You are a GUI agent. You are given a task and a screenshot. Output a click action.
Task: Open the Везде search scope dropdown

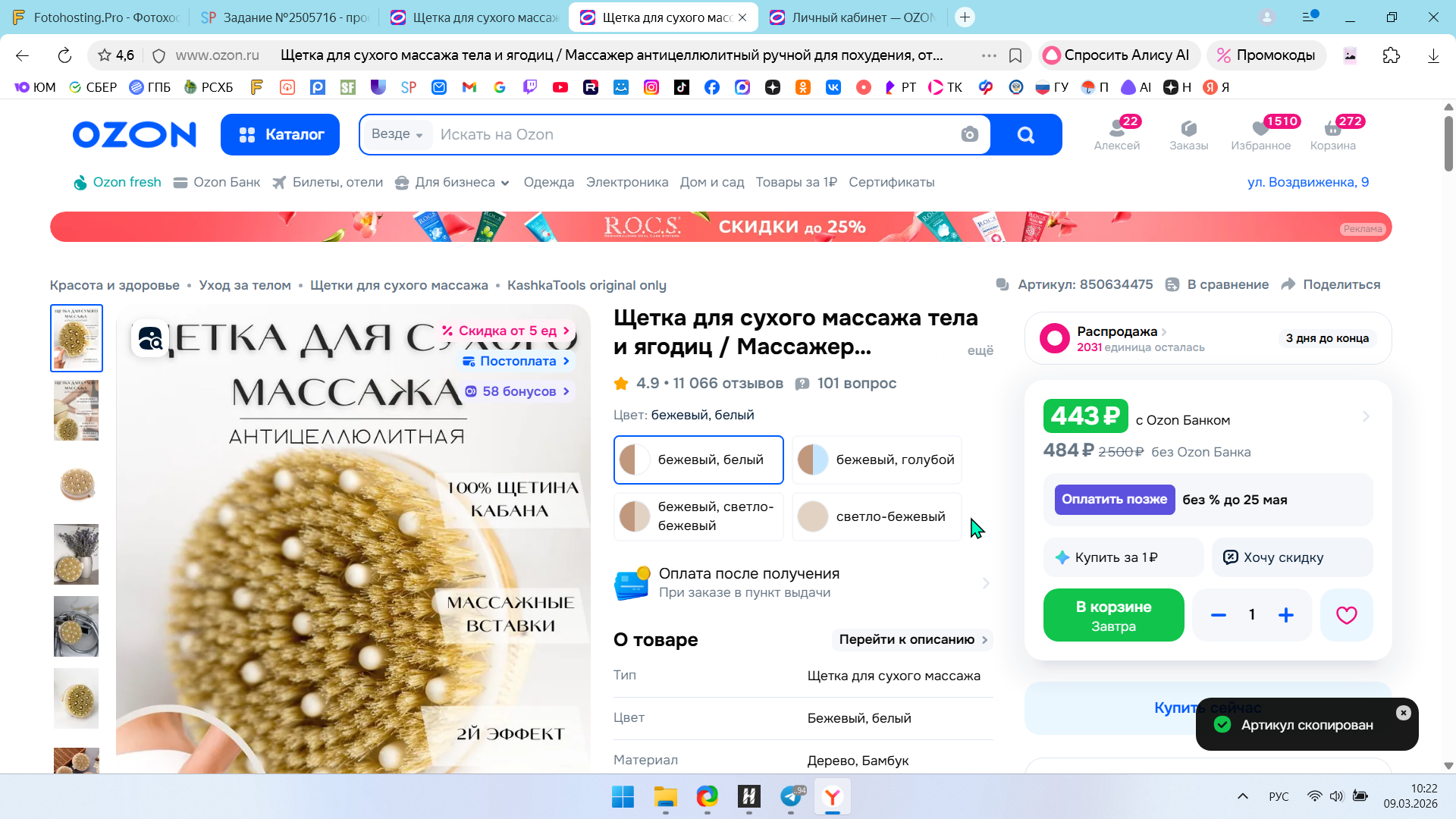tap(397, 134)
